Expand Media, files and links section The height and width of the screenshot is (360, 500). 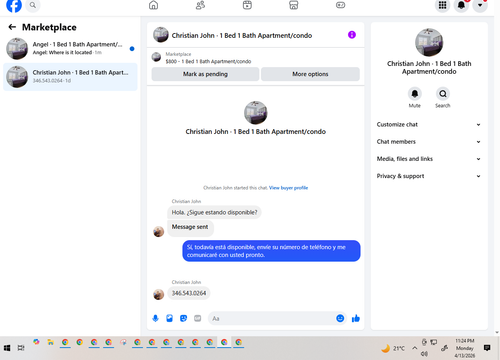click(429, 159)
